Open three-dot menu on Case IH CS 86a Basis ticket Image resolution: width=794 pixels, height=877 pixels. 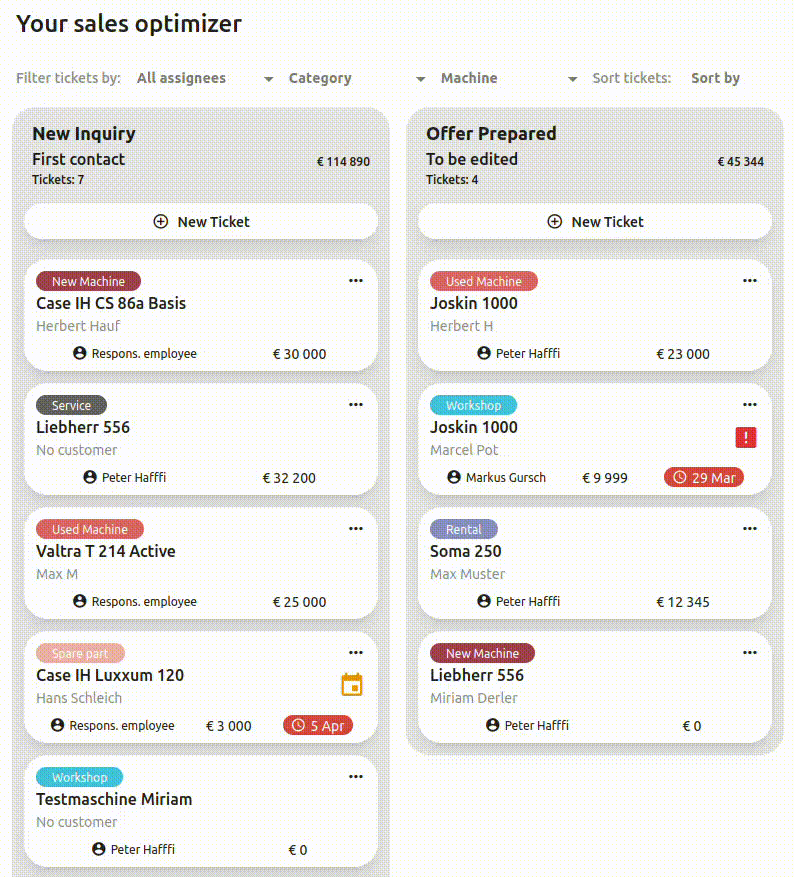(356, 281)
